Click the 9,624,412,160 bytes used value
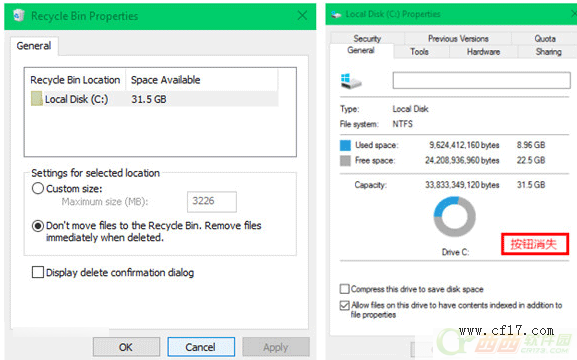Viewport: 577px width, 360px height. coord(464,145)
